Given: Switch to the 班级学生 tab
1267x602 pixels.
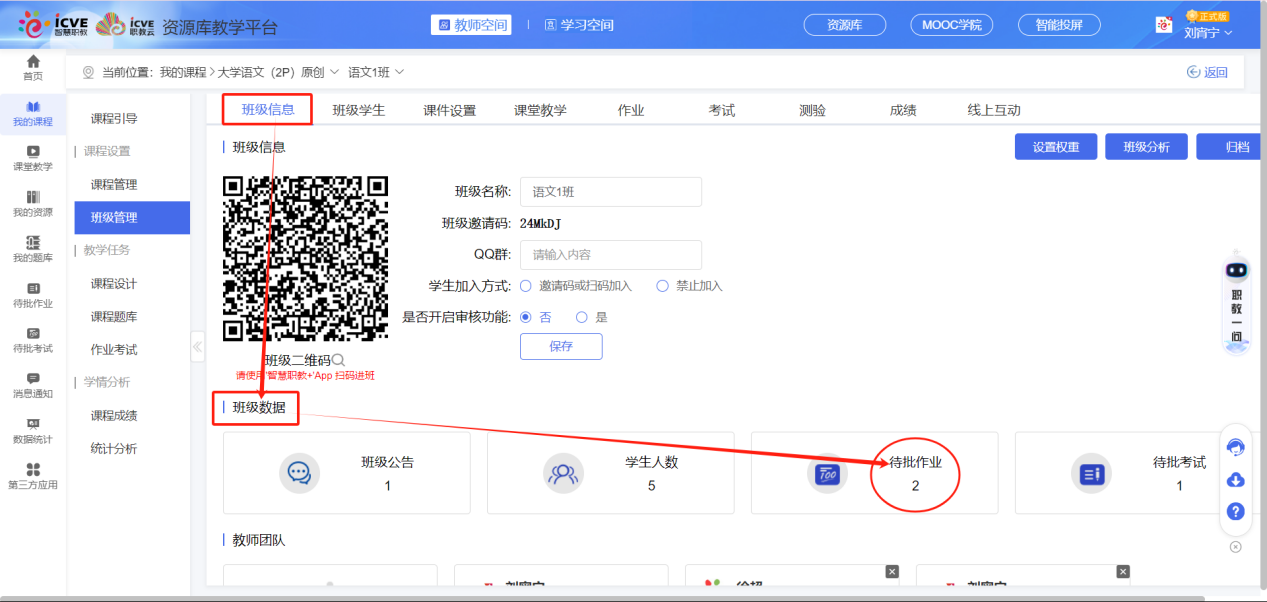Looking at the screenshot, I should (x=360, y=109).
